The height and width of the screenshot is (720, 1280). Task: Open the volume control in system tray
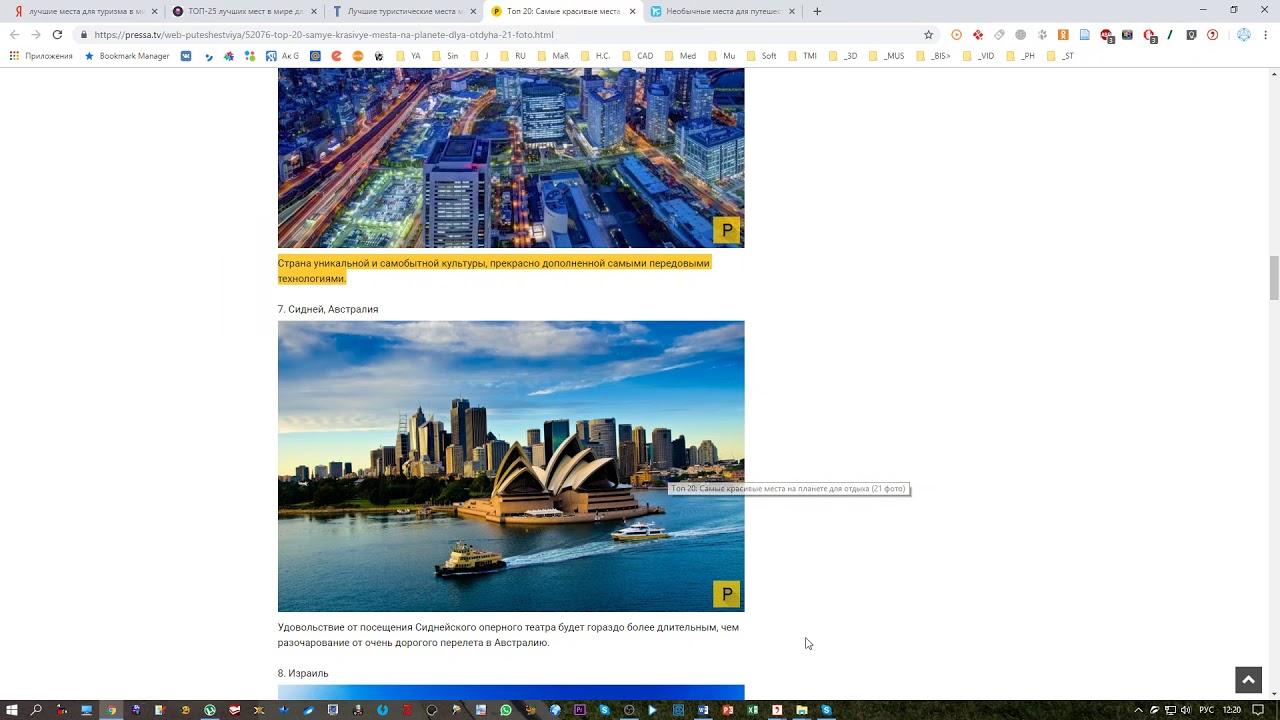point(1186,710)
